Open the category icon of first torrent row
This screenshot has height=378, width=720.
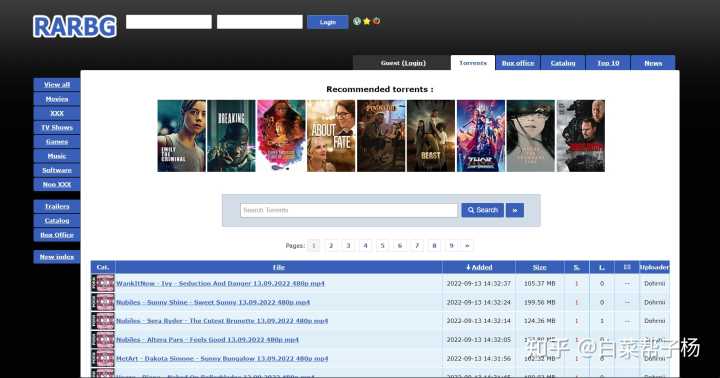[x=103, y=283]
